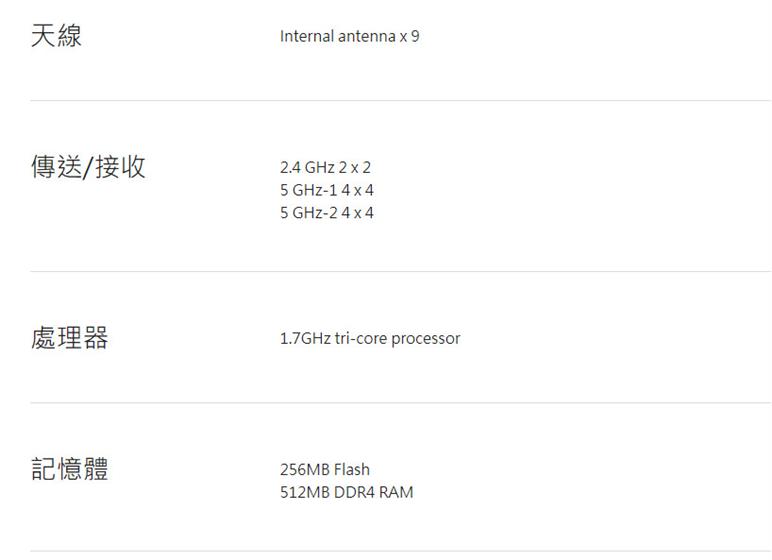This screenshot has width=772, height=560.
Task: Click the word 'Flash' in memory spec
Action: (351, 469)
